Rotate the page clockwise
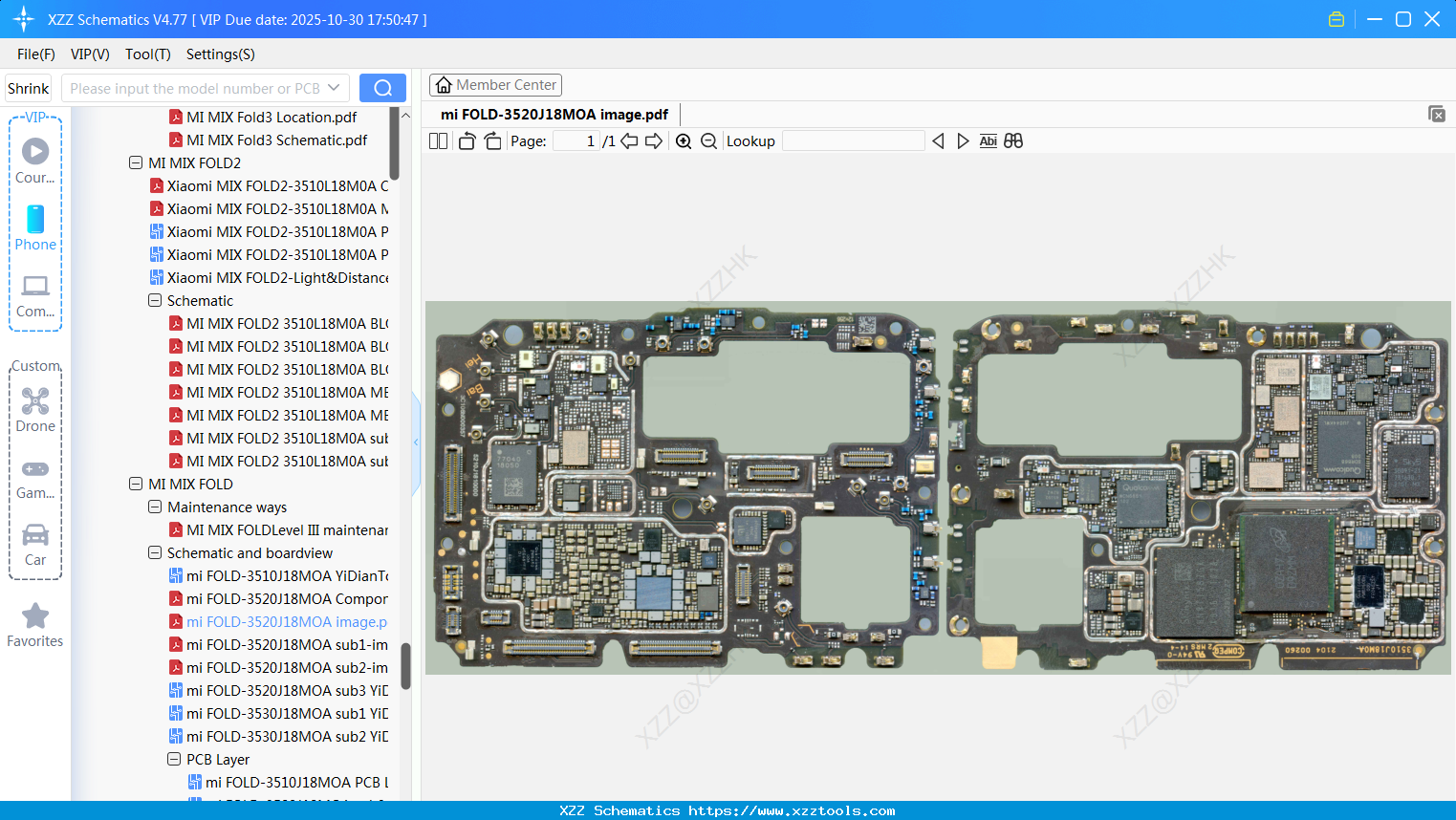Screen dimensions: 1456x820 click(492, 140)
